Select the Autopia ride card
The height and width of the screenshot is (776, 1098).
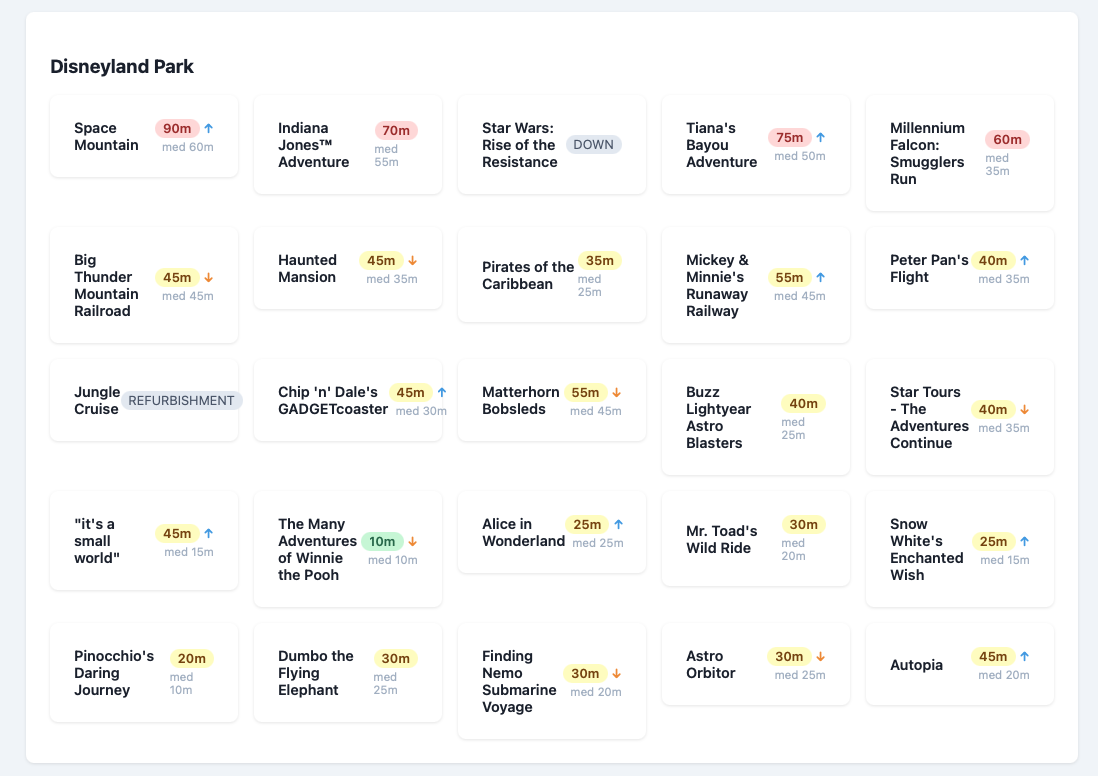point(959,663)
